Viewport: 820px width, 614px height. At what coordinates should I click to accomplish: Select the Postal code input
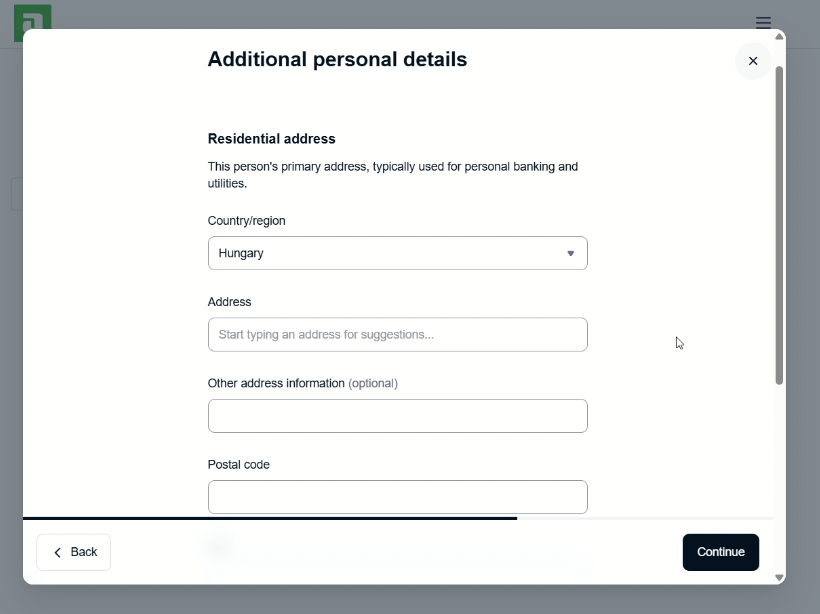(x=397, y=497)
